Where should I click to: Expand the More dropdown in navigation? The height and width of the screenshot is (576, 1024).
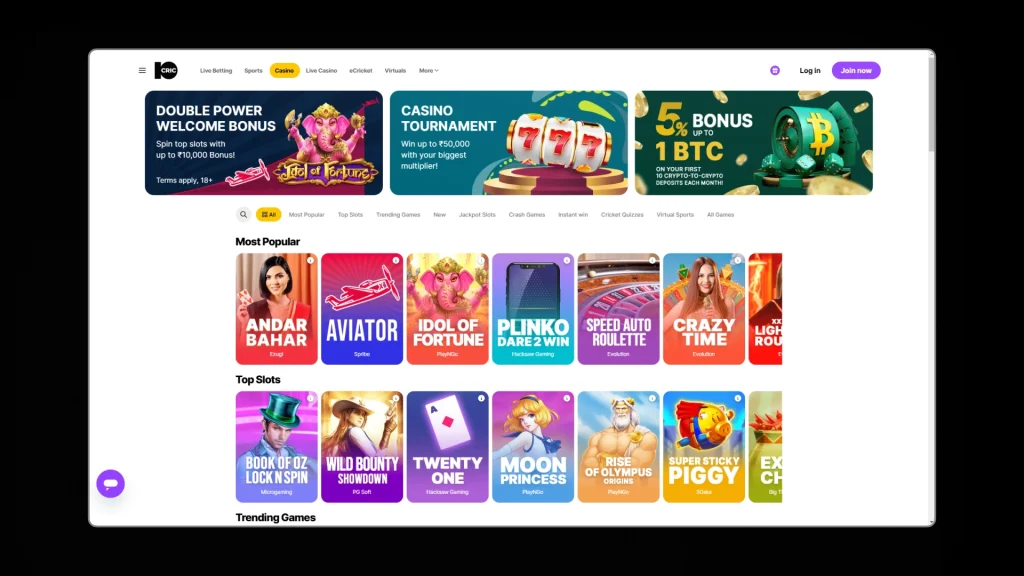tap(428, 71)
